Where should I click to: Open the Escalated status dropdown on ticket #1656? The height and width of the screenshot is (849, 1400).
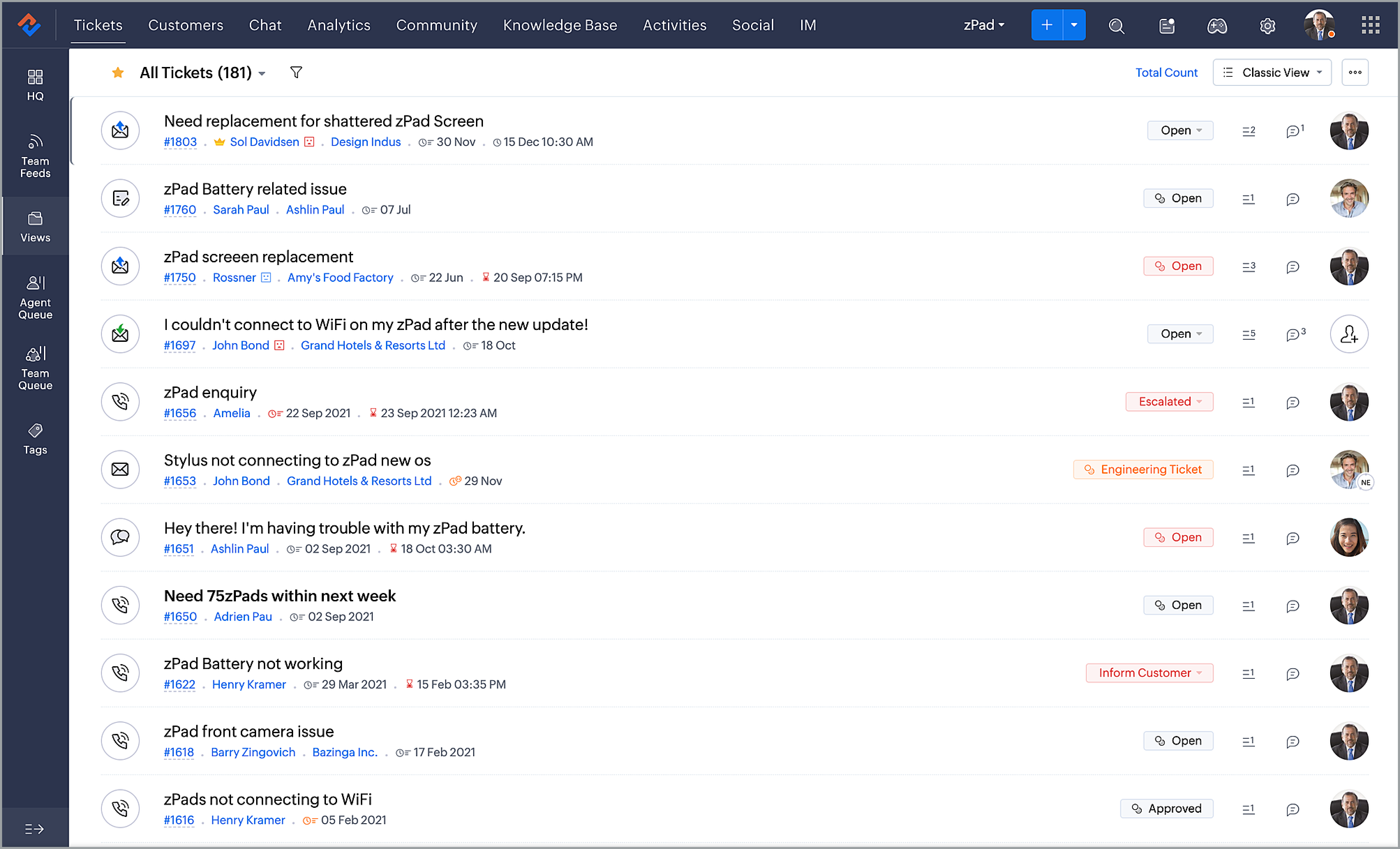1169,401
